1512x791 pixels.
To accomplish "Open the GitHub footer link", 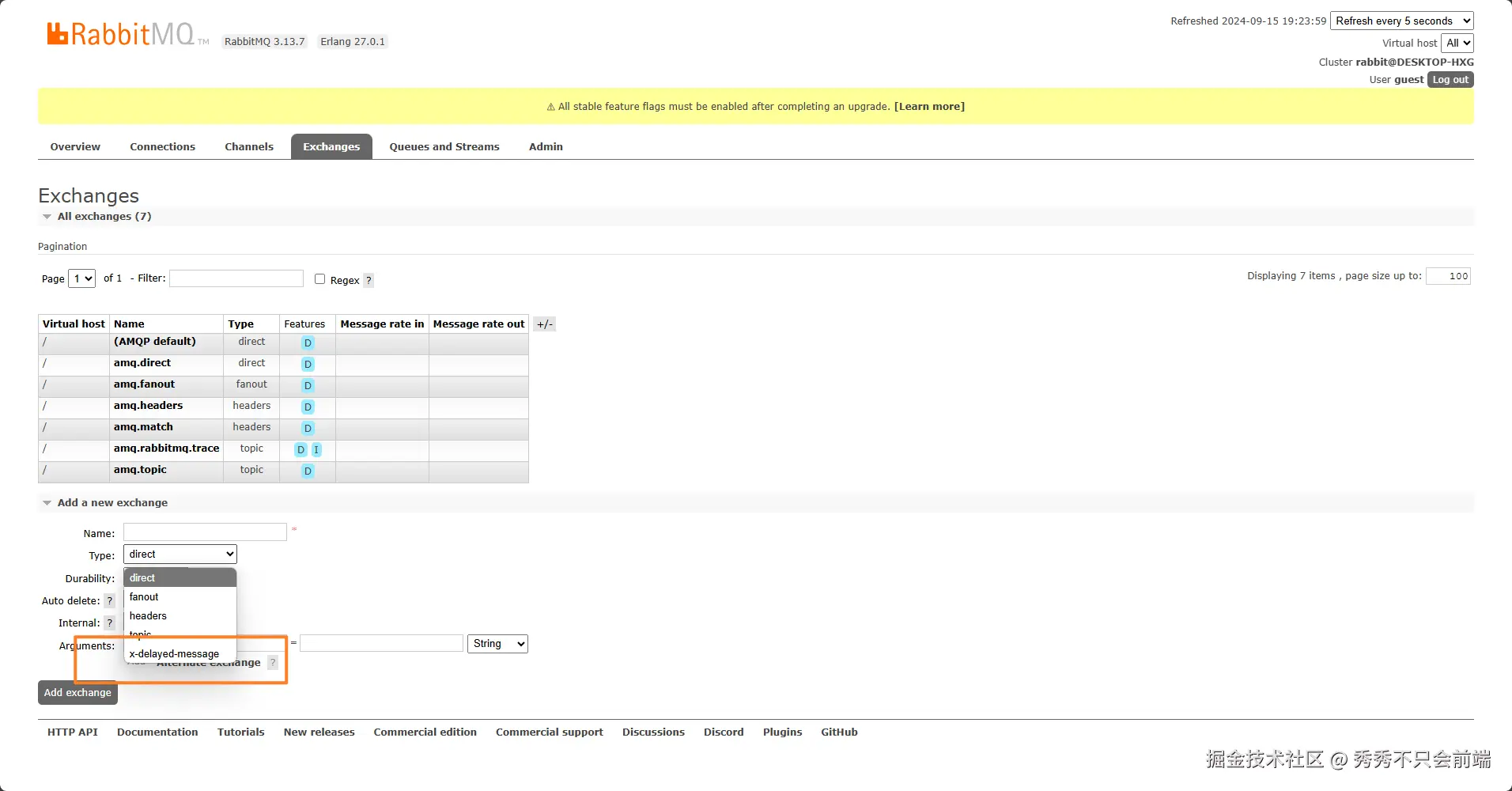I will click(839, 732).
